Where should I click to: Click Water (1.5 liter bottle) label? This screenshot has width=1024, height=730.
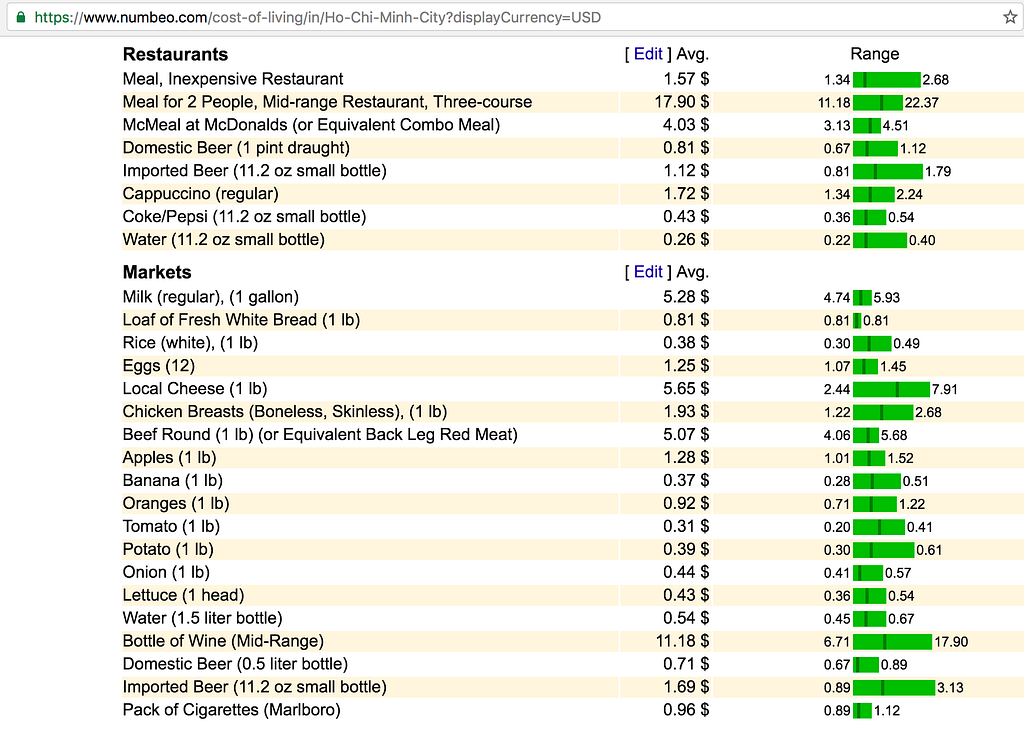pos(202,618)
